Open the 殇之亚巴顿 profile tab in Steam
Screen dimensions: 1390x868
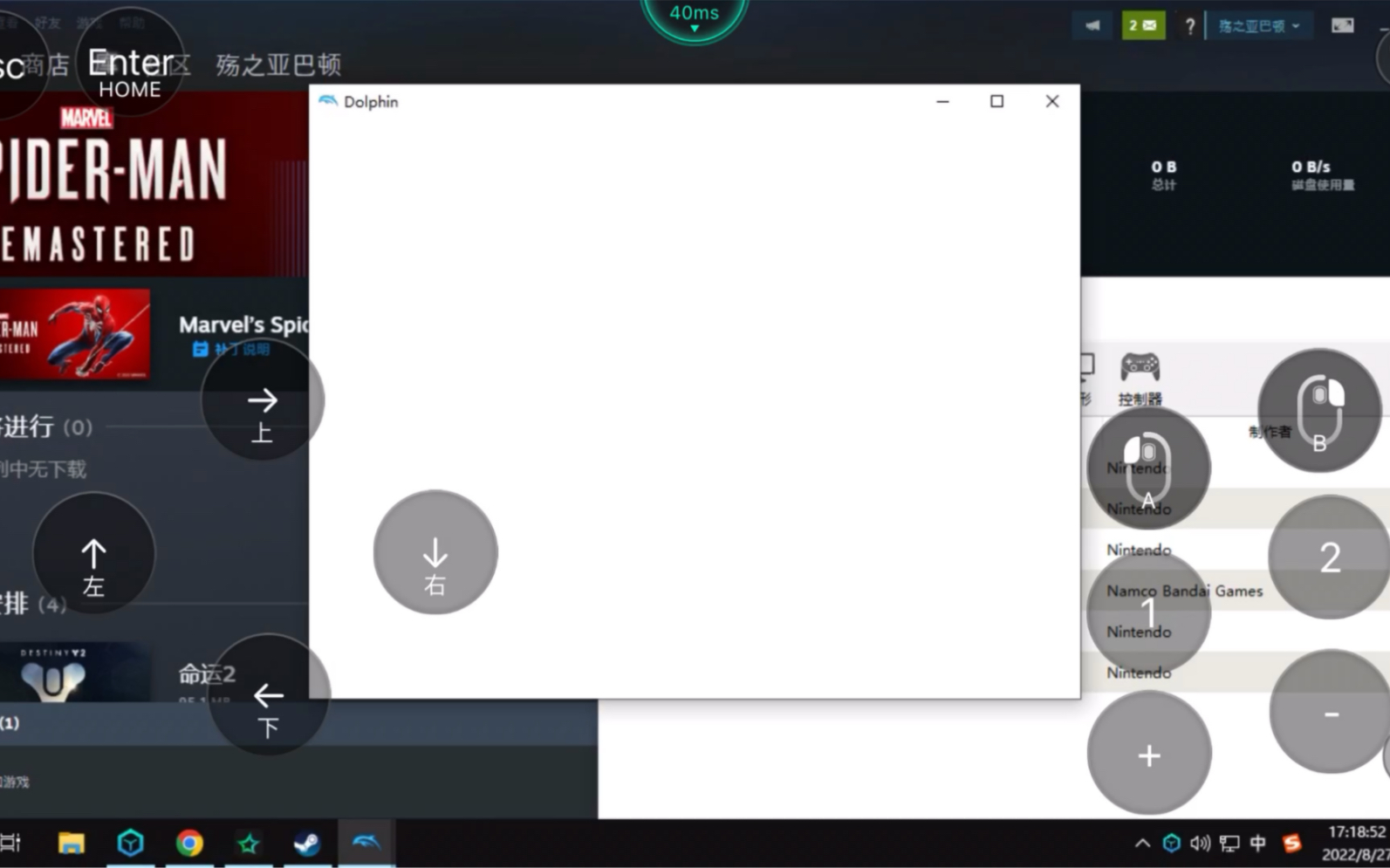(x=278, y=65)
